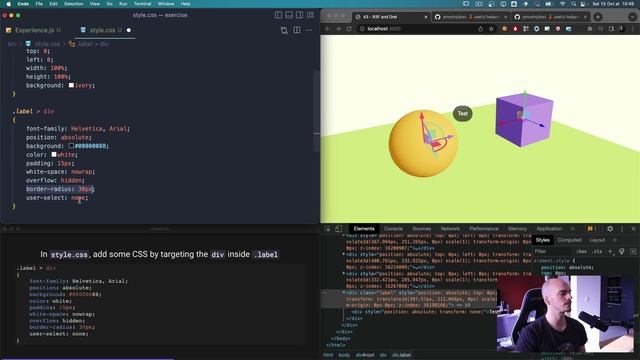Image resolution: width=640 pixels, height=360 pixels.
Task: Close the DevTools panel
Action: pyautogui.click(x=633, y=229)
